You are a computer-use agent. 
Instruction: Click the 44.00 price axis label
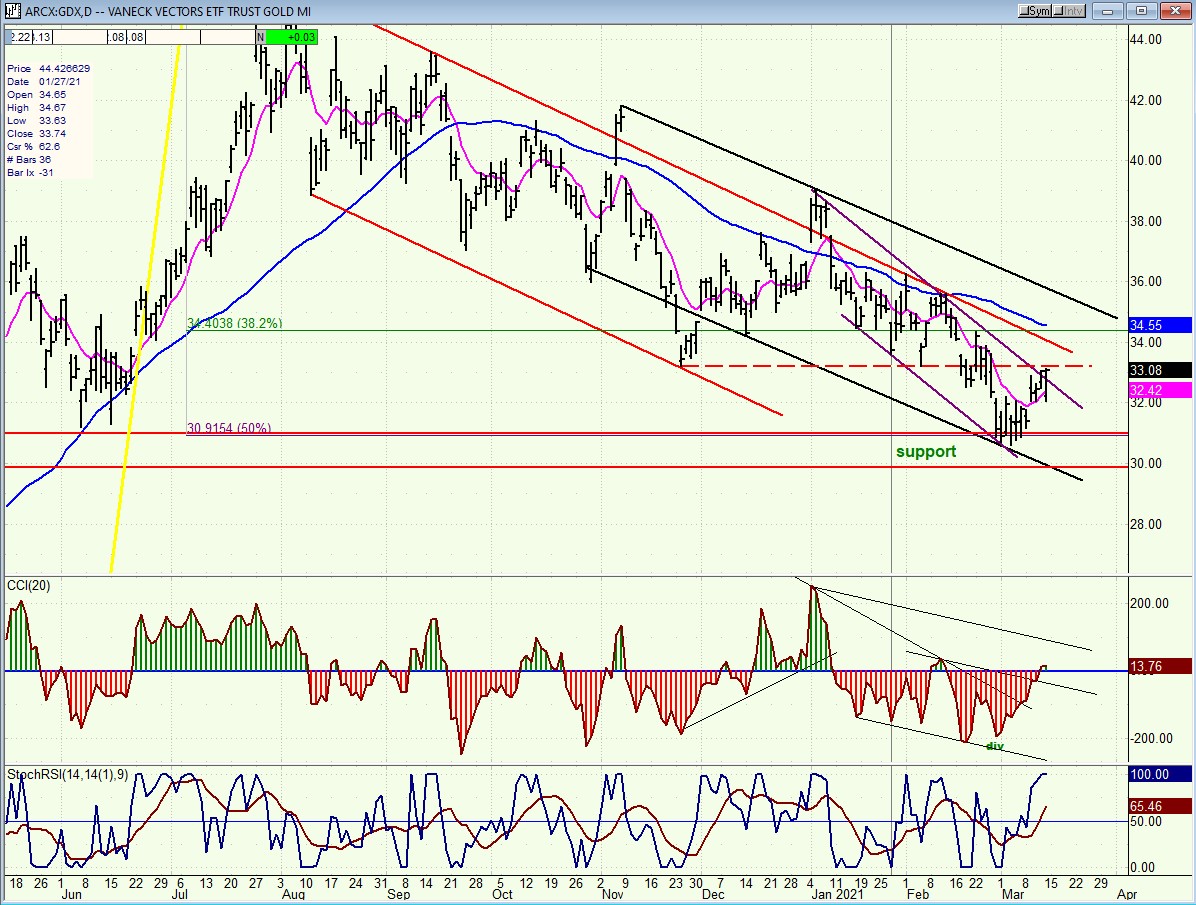tap(1147, 40)
